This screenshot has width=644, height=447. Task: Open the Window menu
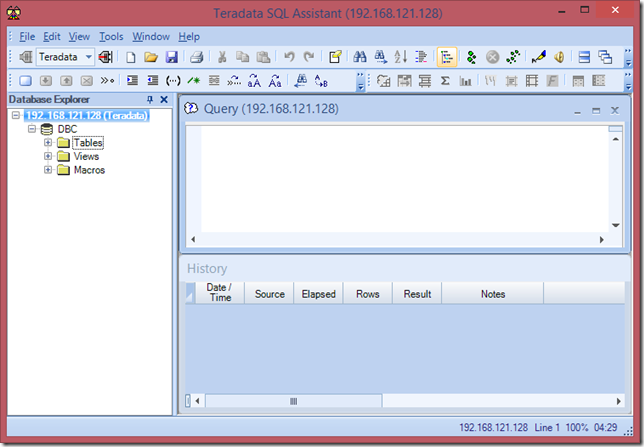pos(151,37)
